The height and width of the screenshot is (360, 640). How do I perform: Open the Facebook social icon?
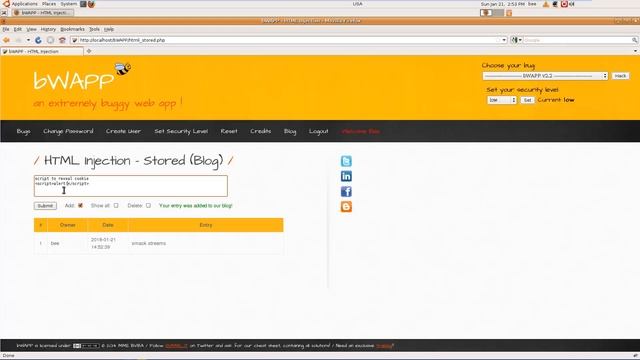click(x=346, y=191)
